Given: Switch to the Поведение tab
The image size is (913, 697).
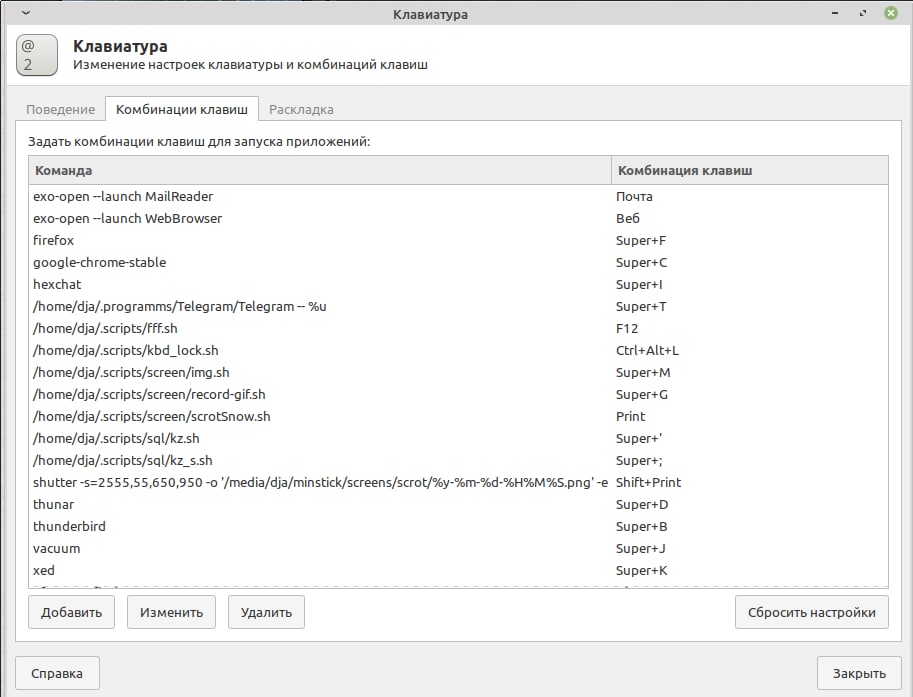Looking at the screenshot, I should 61,109.
